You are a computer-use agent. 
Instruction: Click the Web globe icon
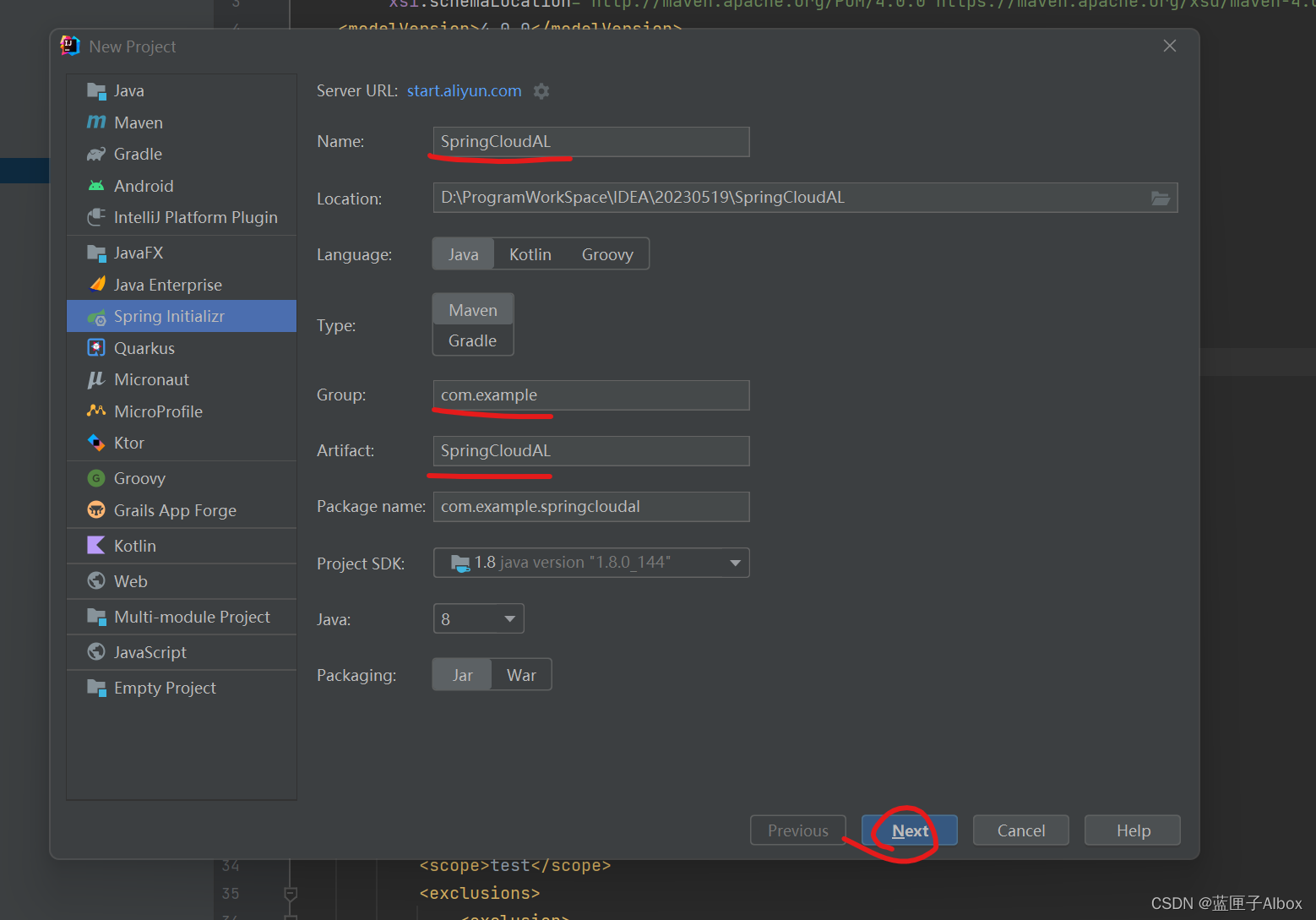click(96, 581)
